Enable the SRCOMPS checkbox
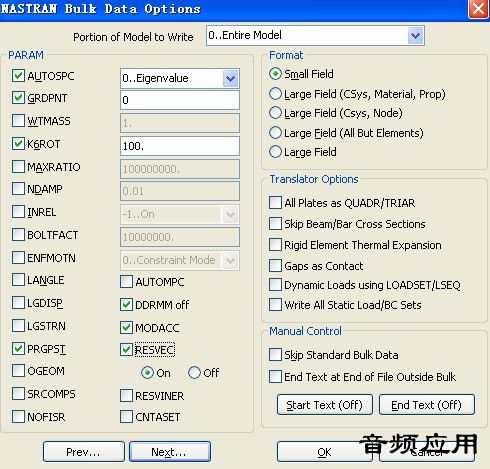This screenshot has height=469, width=490. (18, 394)
